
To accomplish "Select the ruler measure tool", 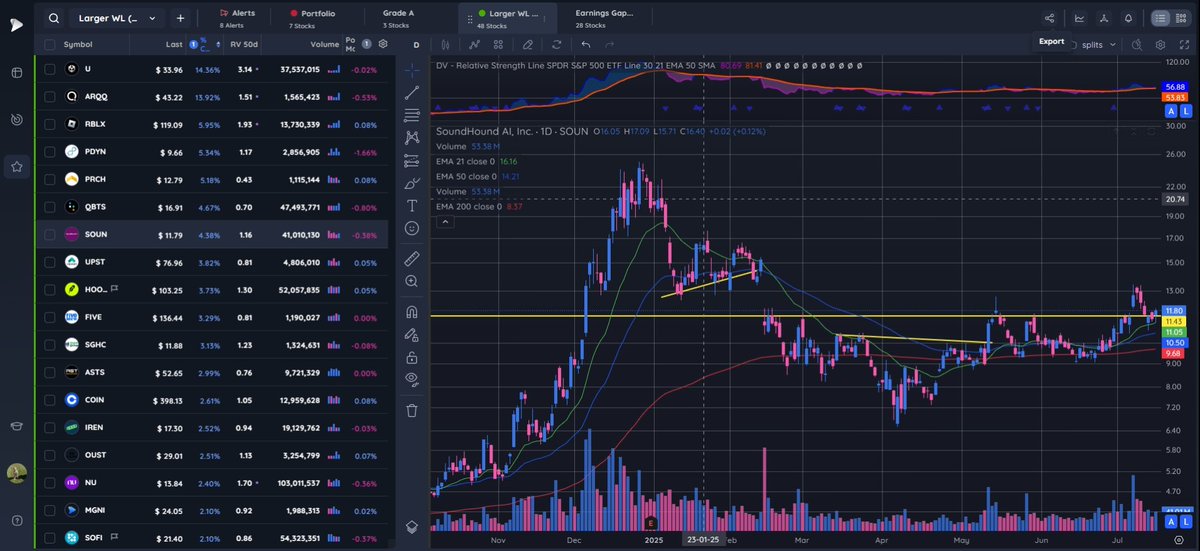I will coord(412,258).
